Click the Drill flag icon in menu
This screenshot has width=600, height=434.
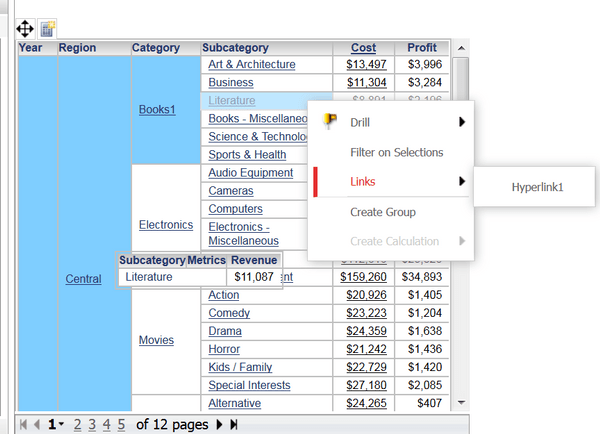[331, 122]
